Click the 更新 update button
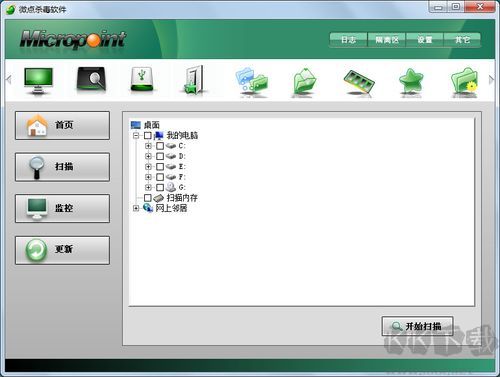The width and height of the screenshot is (500, 377). (62, 250)
